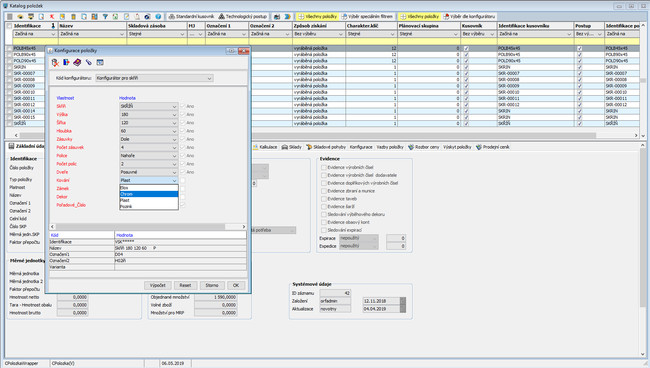Open the Skříň value dropdown
650x368 pixels.
pyautogui.click(x=149, y=106)
